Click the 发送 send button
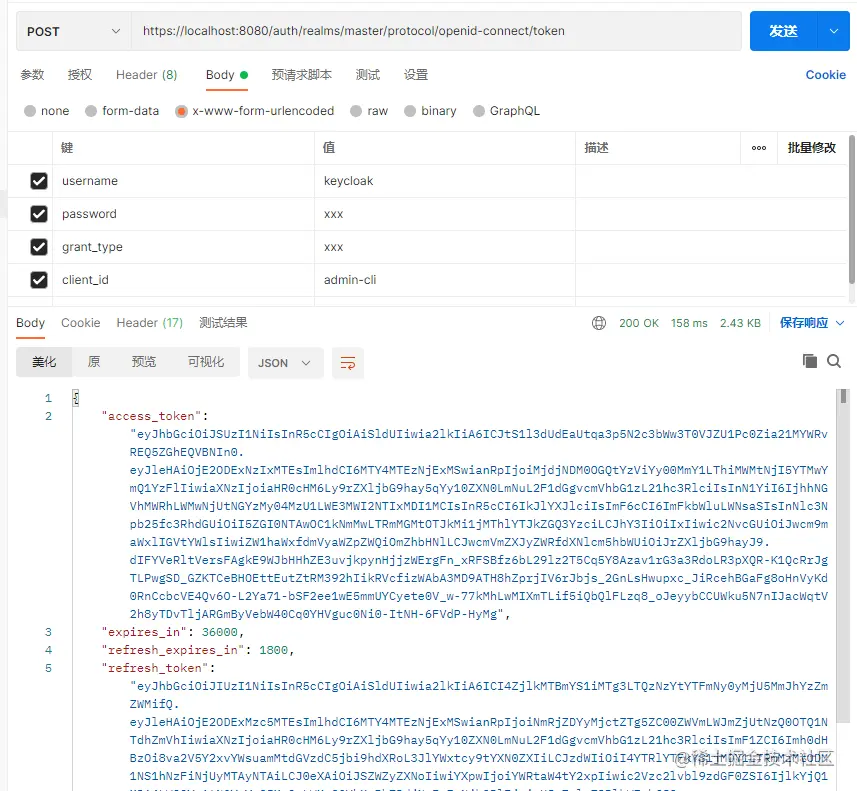Image resolution: width=857 pixels, height=791 pixels. [x=784, y=31]
